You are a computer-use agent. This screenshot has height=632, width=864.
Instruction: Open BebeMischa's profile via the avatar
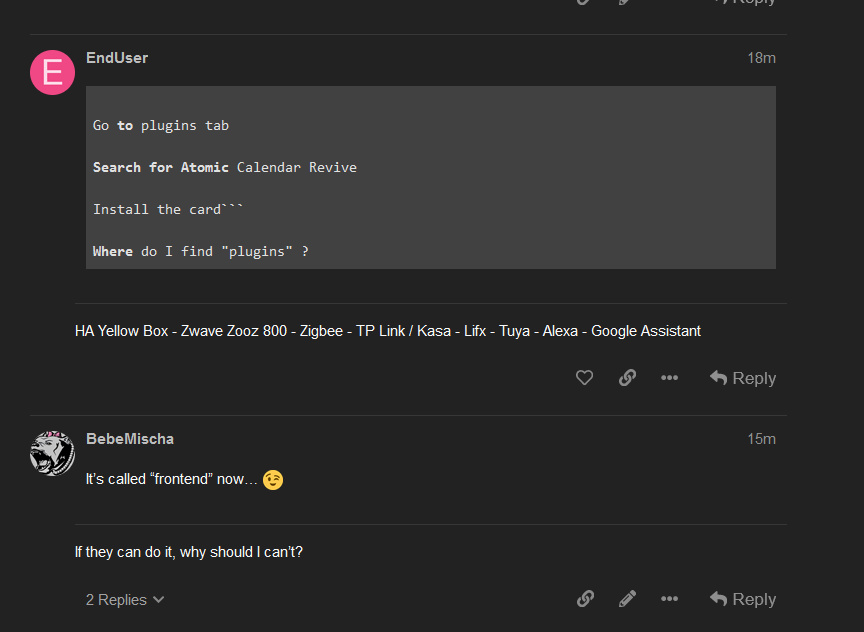52,453
